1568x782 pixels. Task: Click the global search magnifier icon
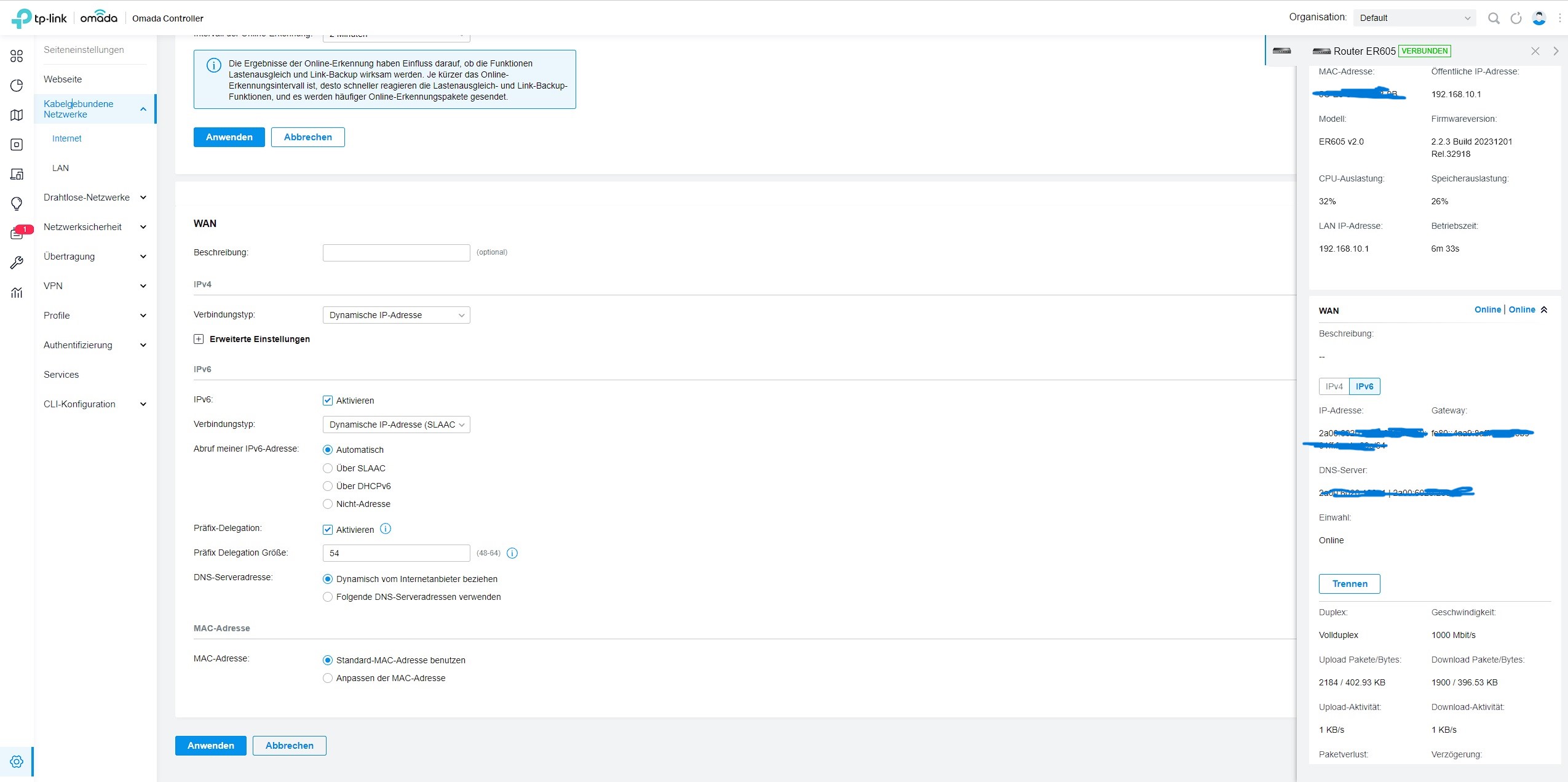coord(1493,18)
